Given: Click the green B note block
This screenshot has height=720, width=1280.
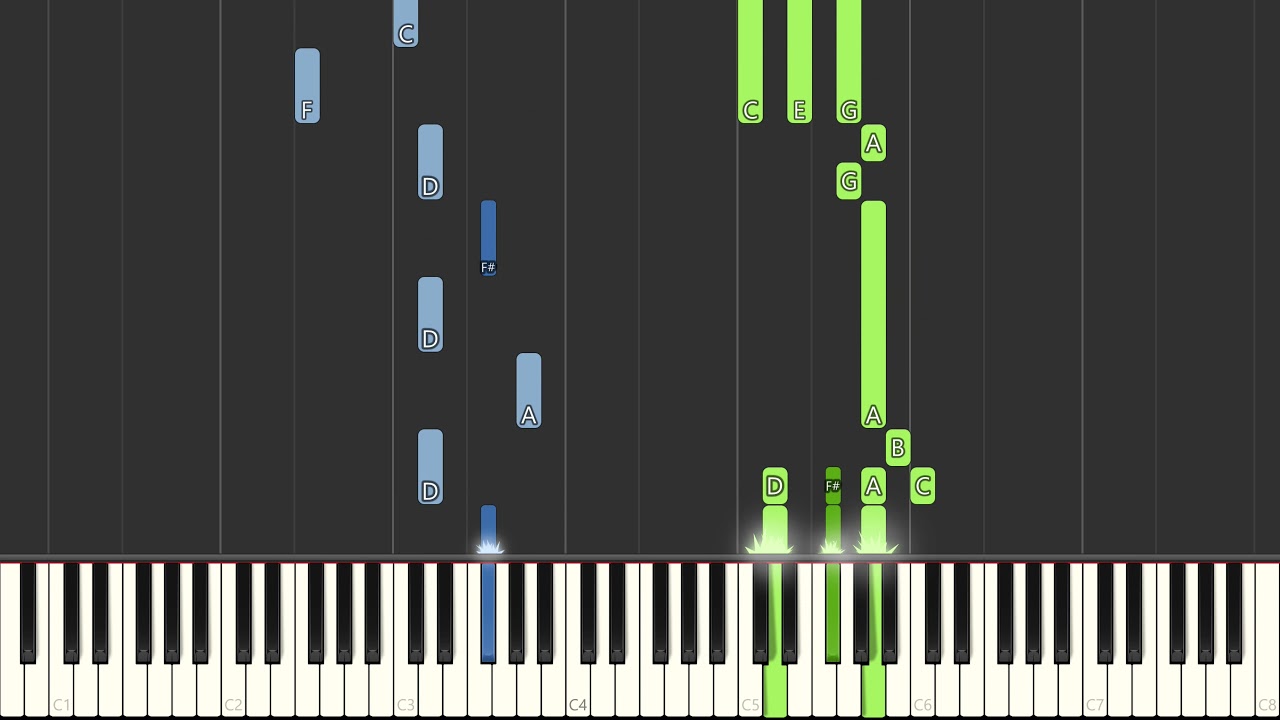Looking at the screenshot, I should pyautogui.click(x=898, y=448).
